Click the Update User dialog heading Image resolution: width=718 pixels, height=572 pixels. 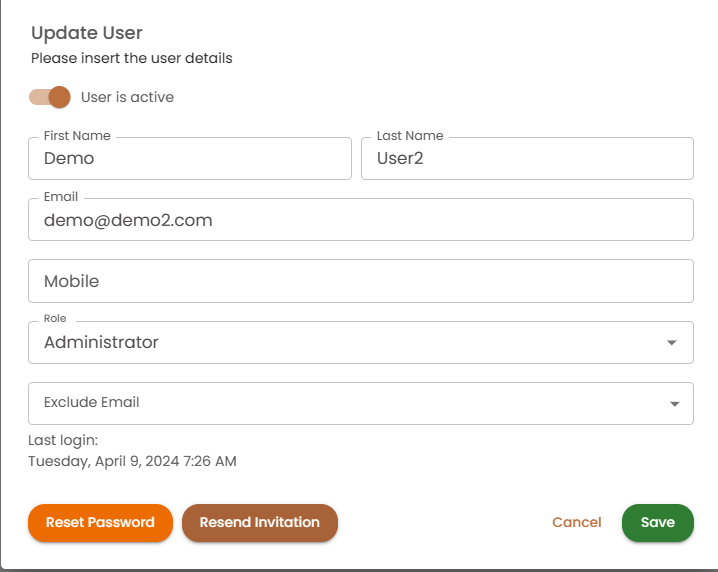pyautogui.click(x=87, y=33)
